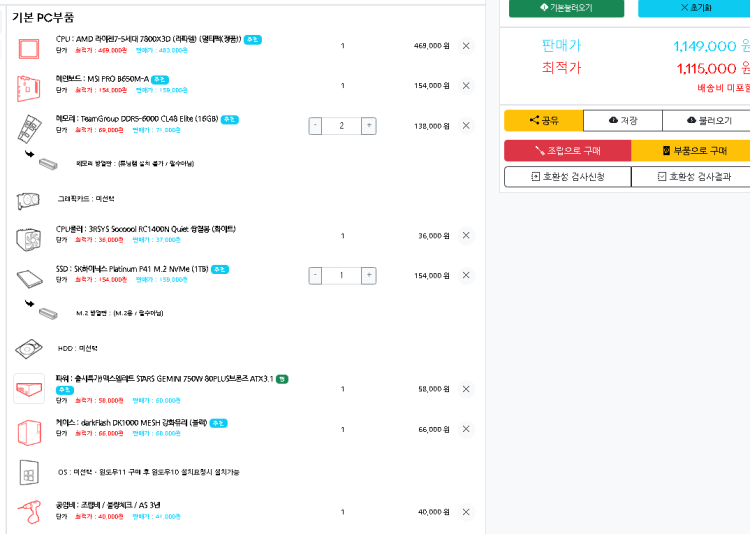This screenshot has height=534, width=750.
Task: Click the compatibility check result button
Action: [x=691, y=177]
